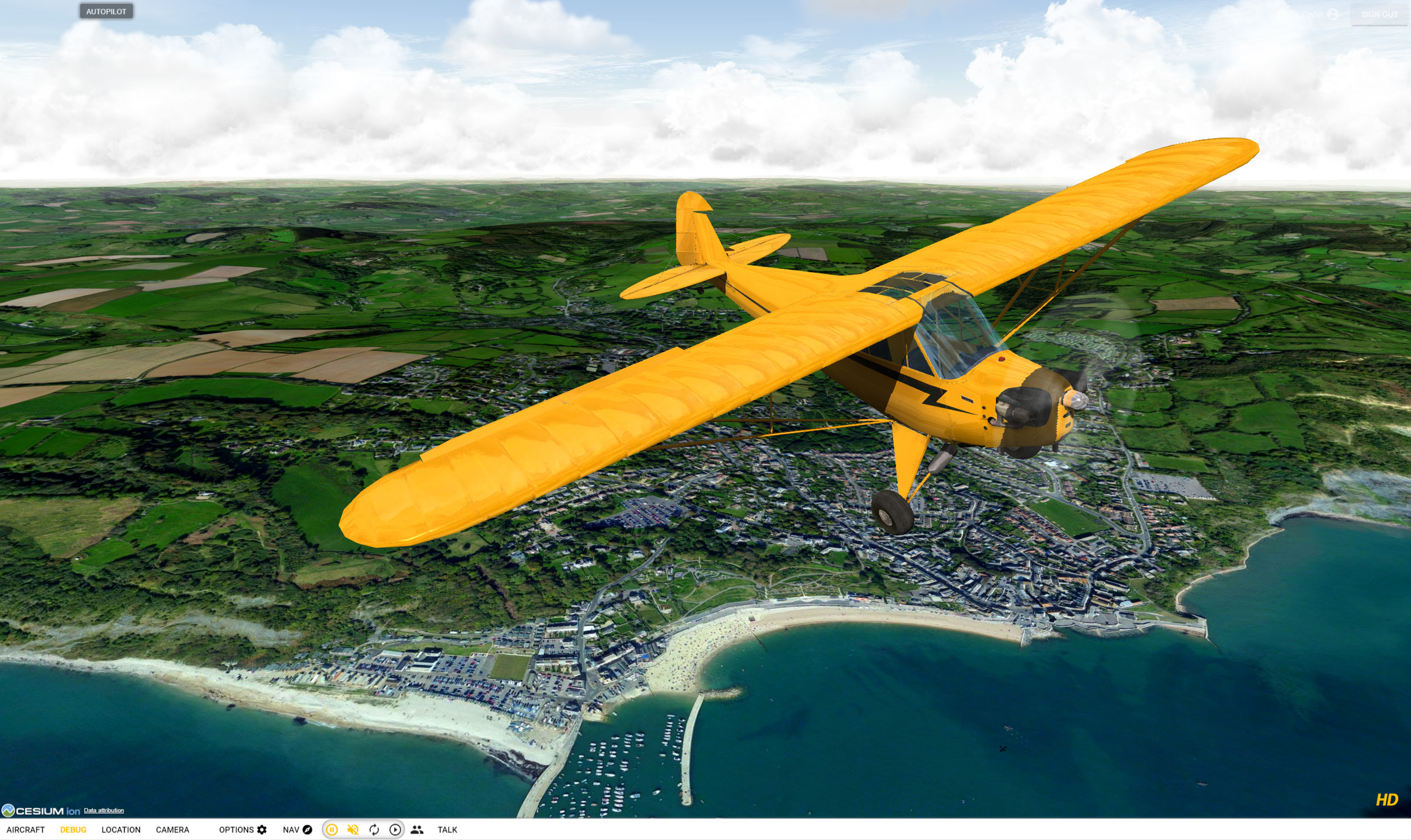Toggle the AUTOPILOT button
The height and width of the screenshot is (840, 1411).
click(106, 12)
